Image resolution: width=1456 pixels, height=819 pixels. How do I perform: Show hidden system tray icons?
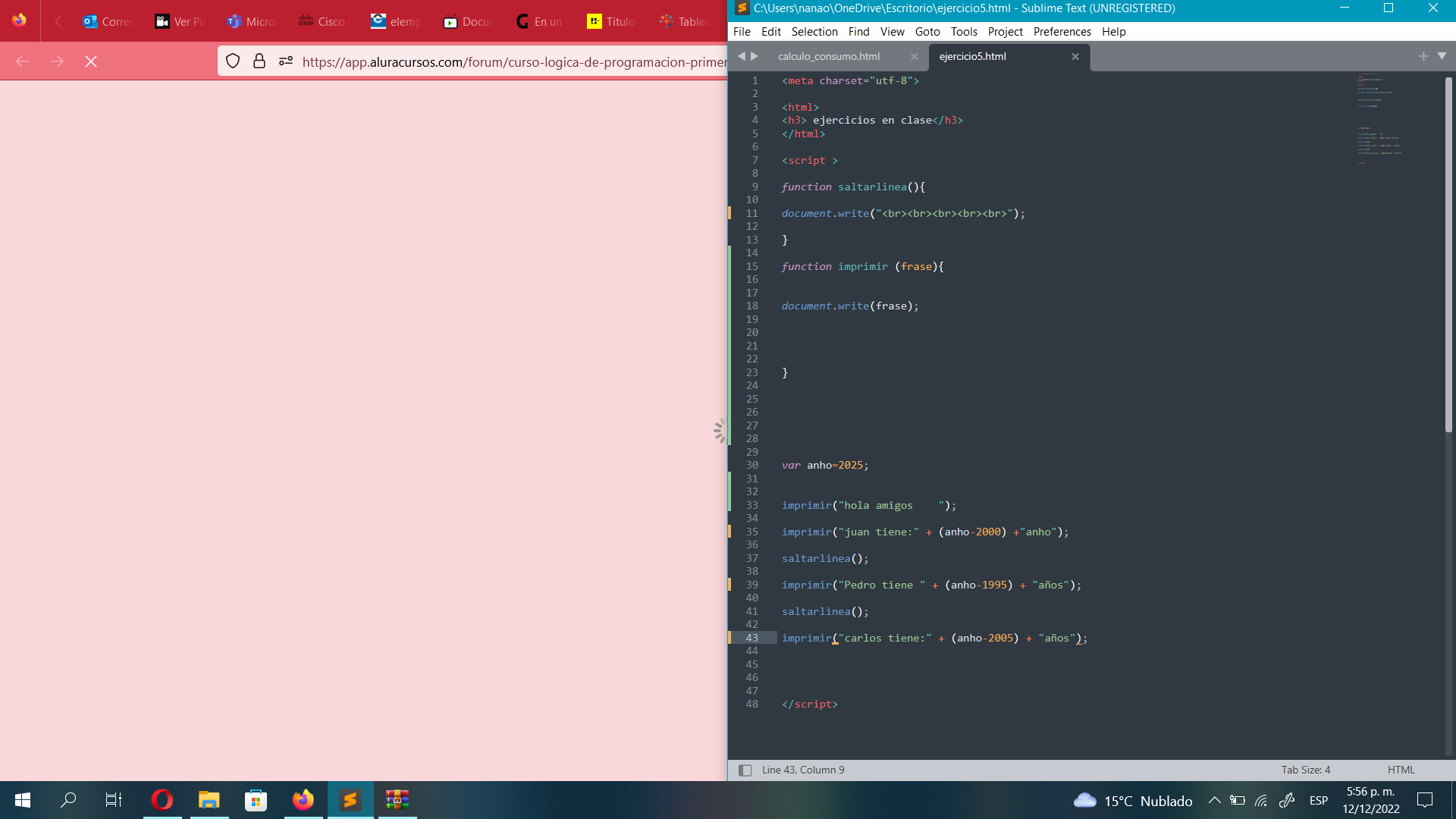1214,800
